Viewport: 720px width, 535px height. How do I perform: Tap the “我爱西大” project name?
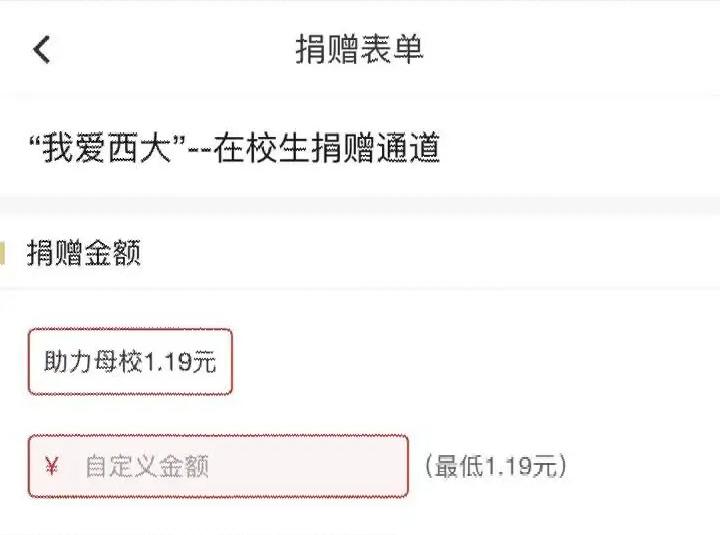110,148
